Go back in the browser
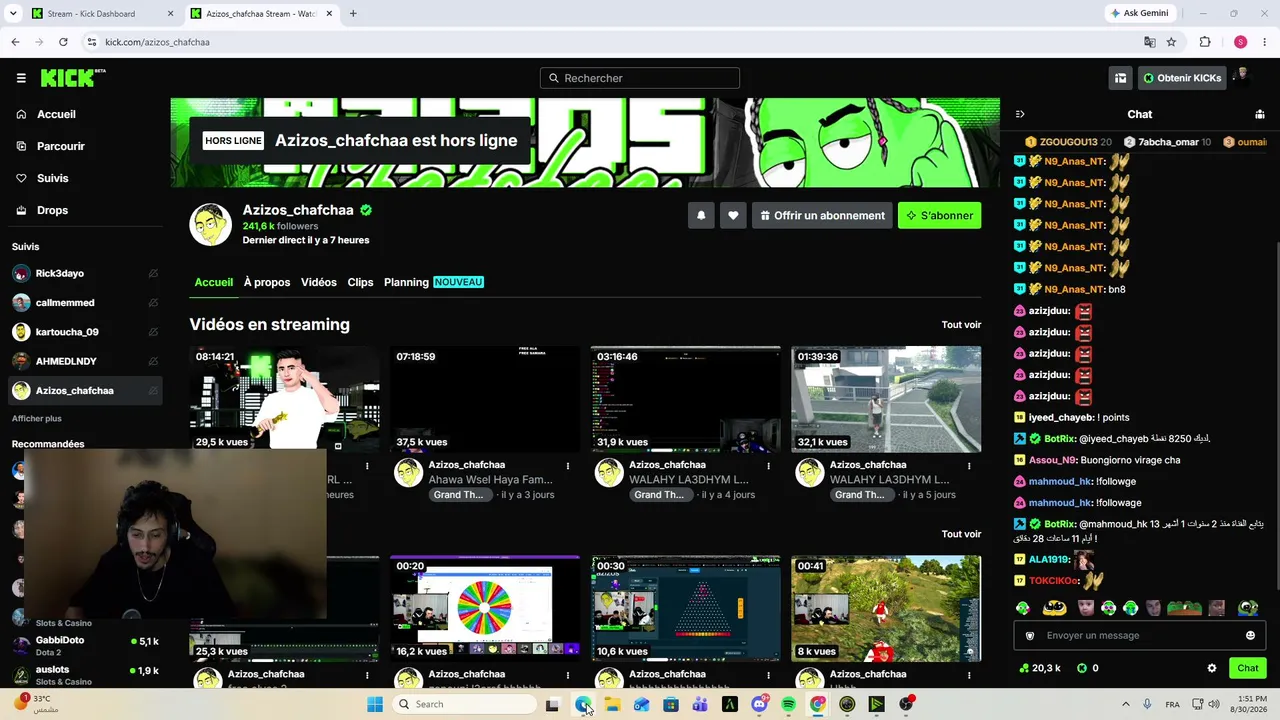This screenshot has width=1280, height=720. [15, 42]
